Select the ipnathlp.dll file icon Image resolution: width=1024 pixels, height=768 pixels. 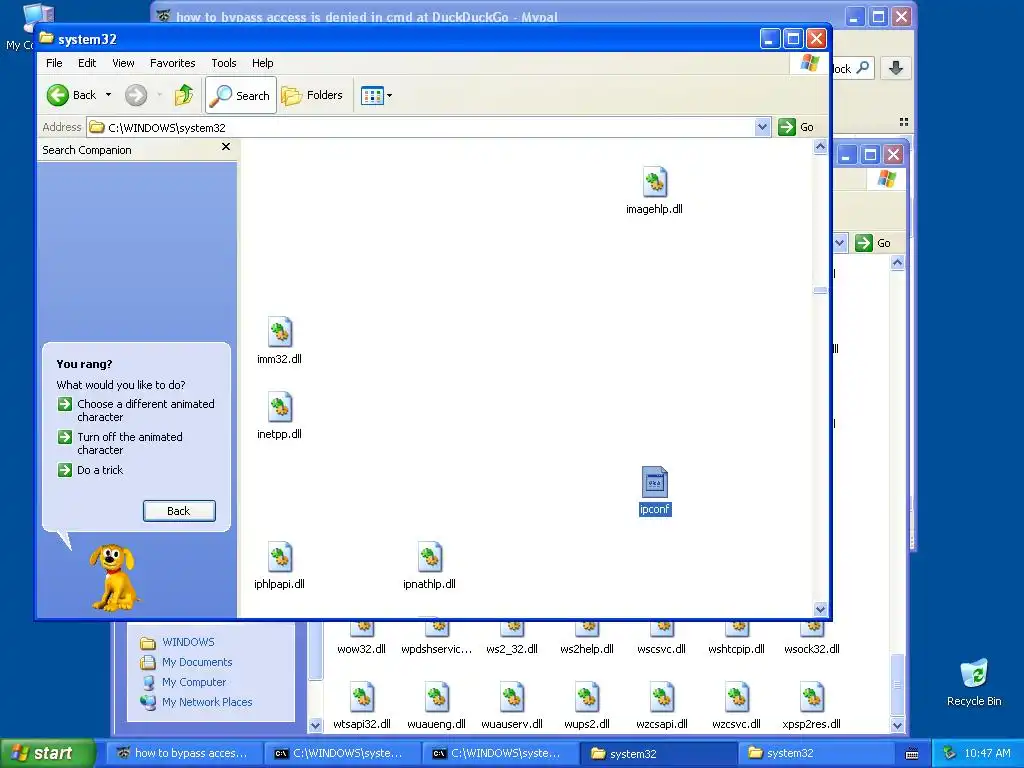tap(430, 558)
